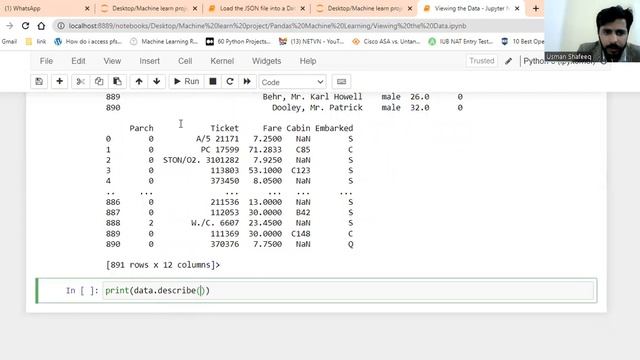Click the 'Dooley, Mr. Patrick' name
Image resolution: width=640 pixels, height=360 pixels.
pos(317,108)
